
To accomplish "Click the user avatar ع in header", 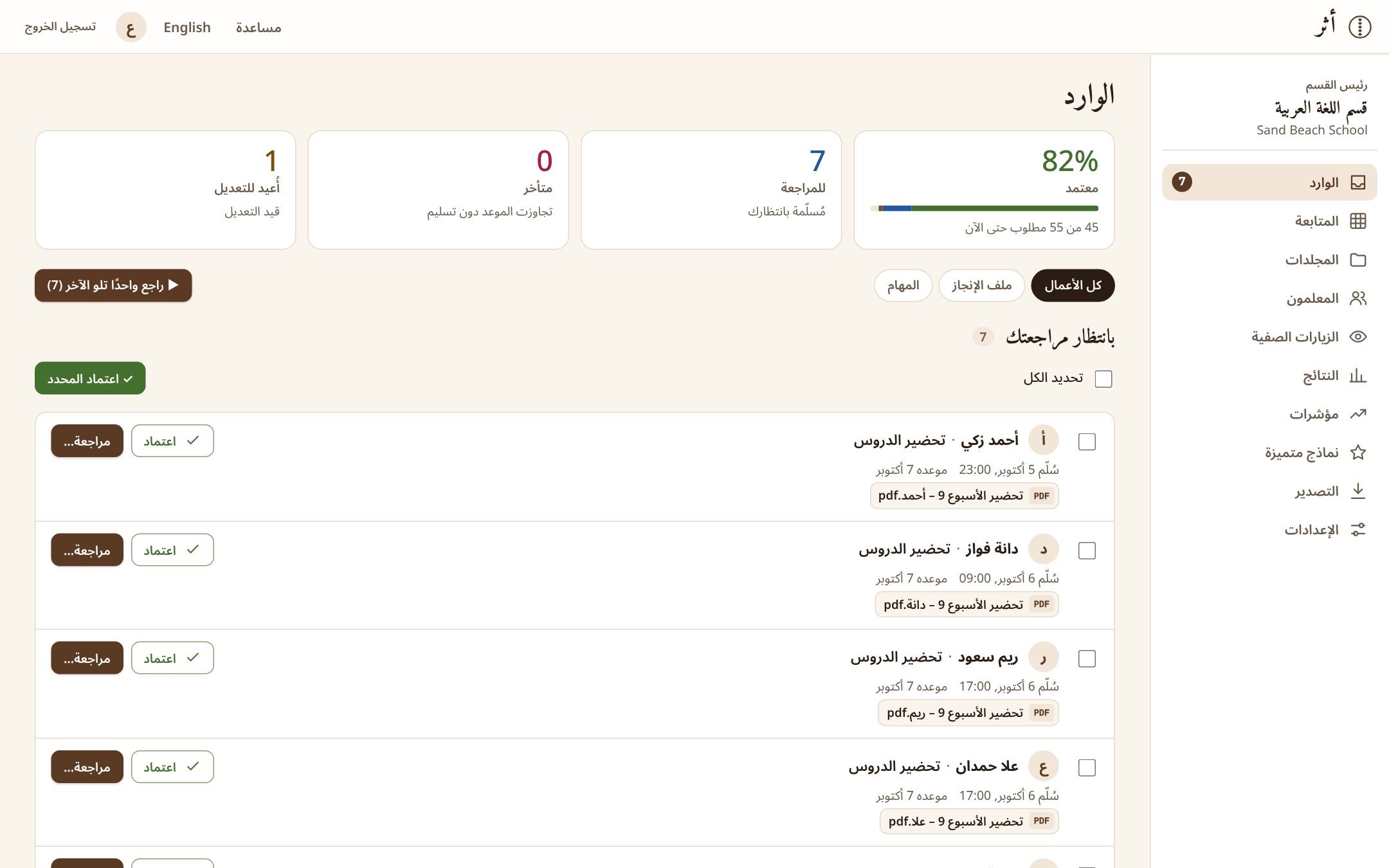I will [131, 28].
